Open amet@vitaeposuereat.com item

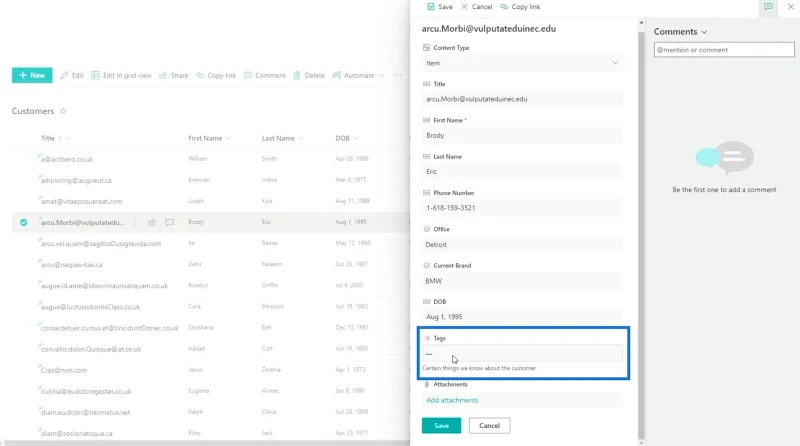(x=82, y=201)
